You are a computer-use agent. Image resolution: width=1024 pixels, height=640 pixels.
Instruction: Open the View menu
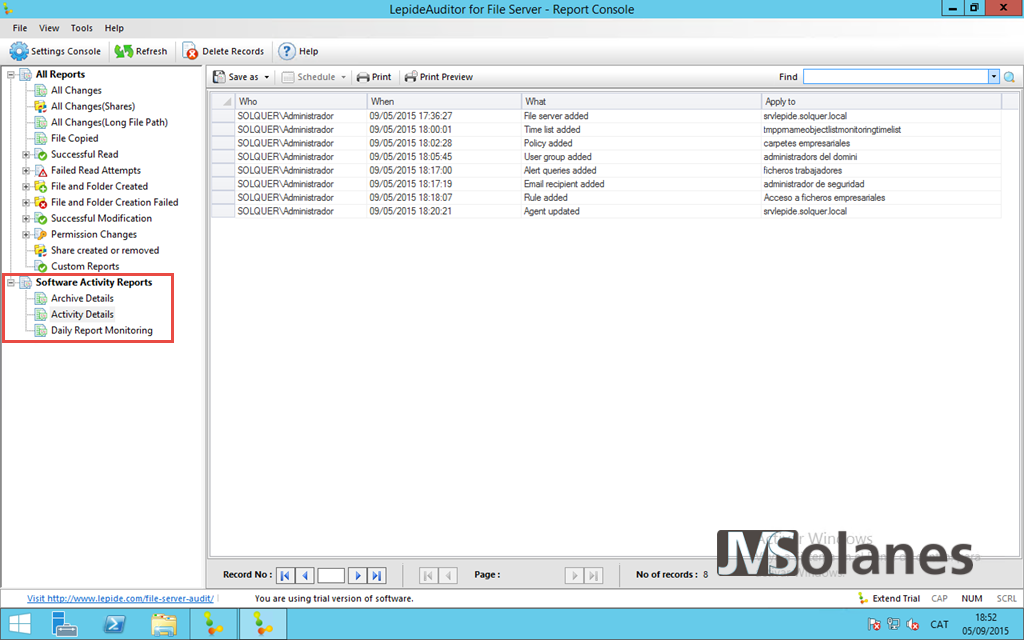[49, 28]
